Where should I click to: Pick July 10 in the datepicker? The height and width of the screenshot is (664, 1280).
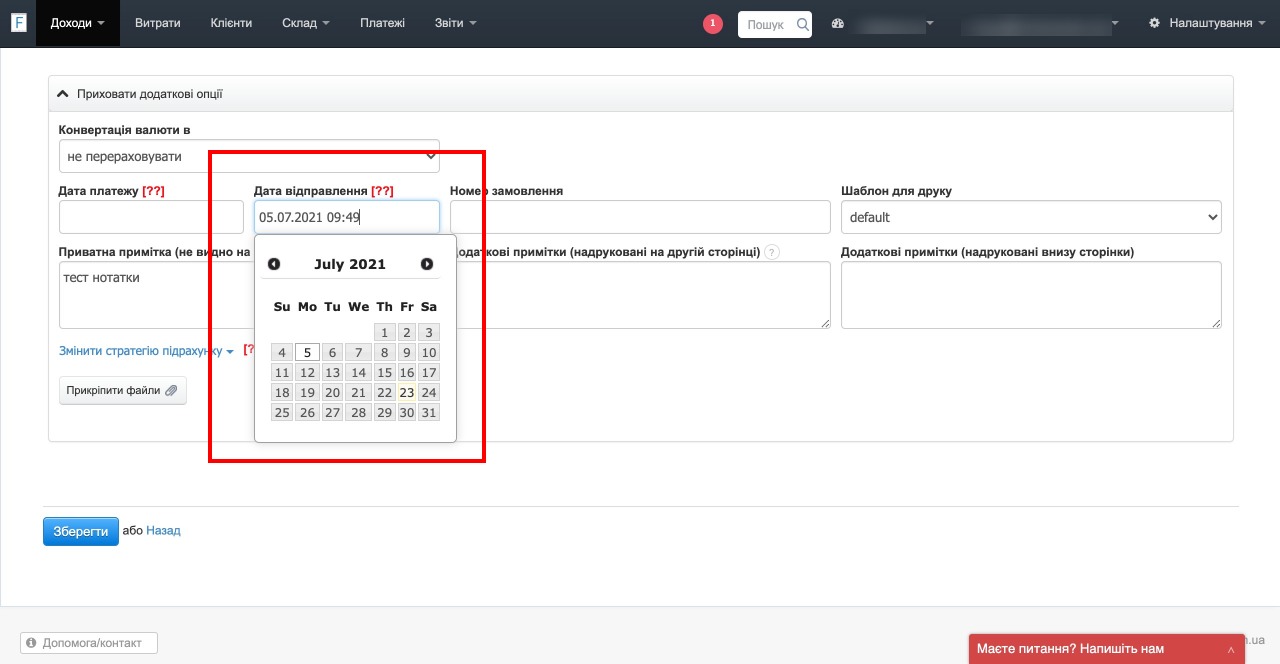pyautogui.click(x=429, y=352)
